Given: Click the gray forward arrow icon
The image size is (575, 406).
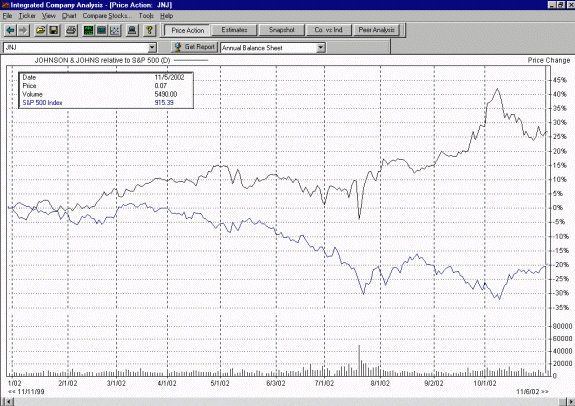Looking at the screenshot, I should pos(23,30).
